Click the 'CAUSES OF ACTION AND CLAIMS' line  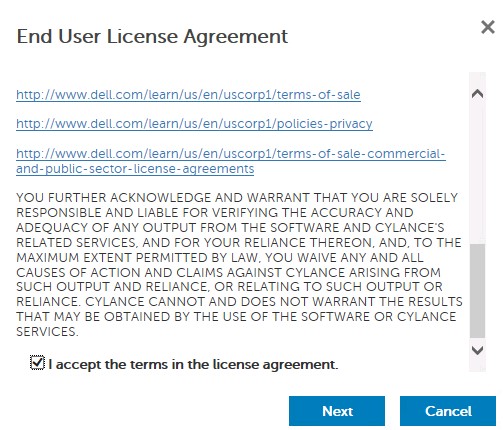point(228,273)
